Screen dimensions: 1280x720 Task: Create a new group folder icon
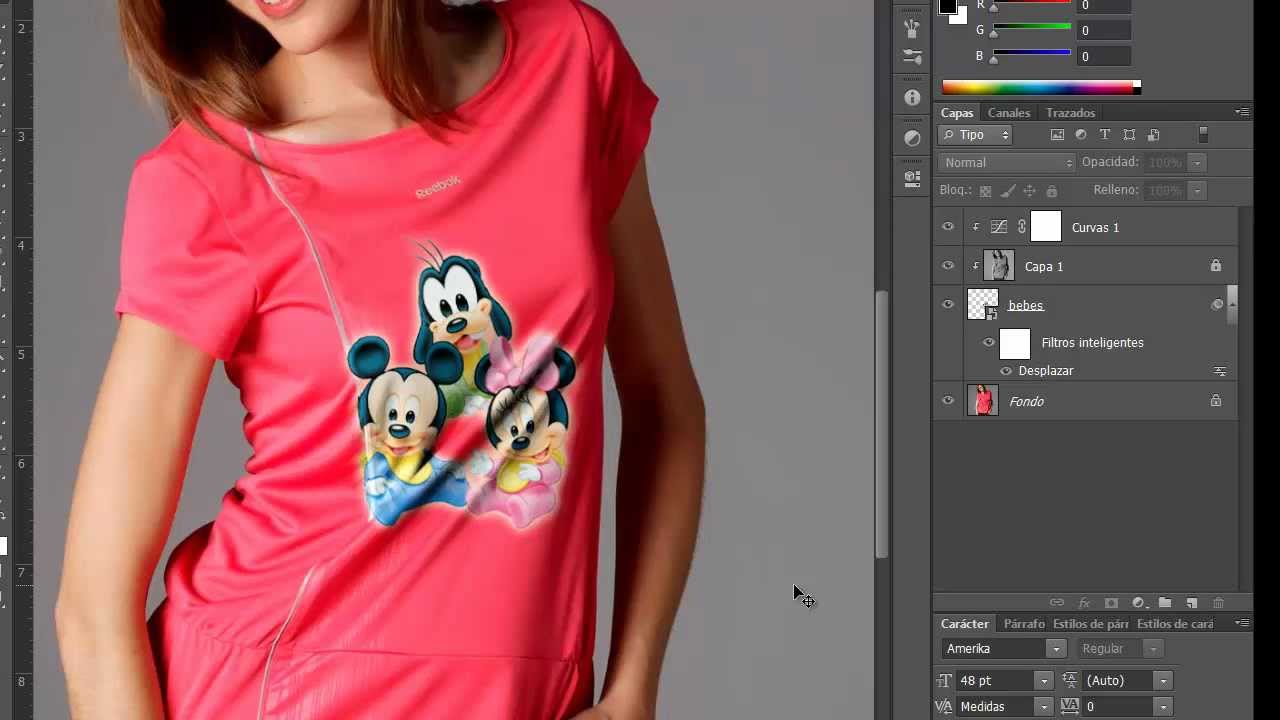[x=1165, y=603]
